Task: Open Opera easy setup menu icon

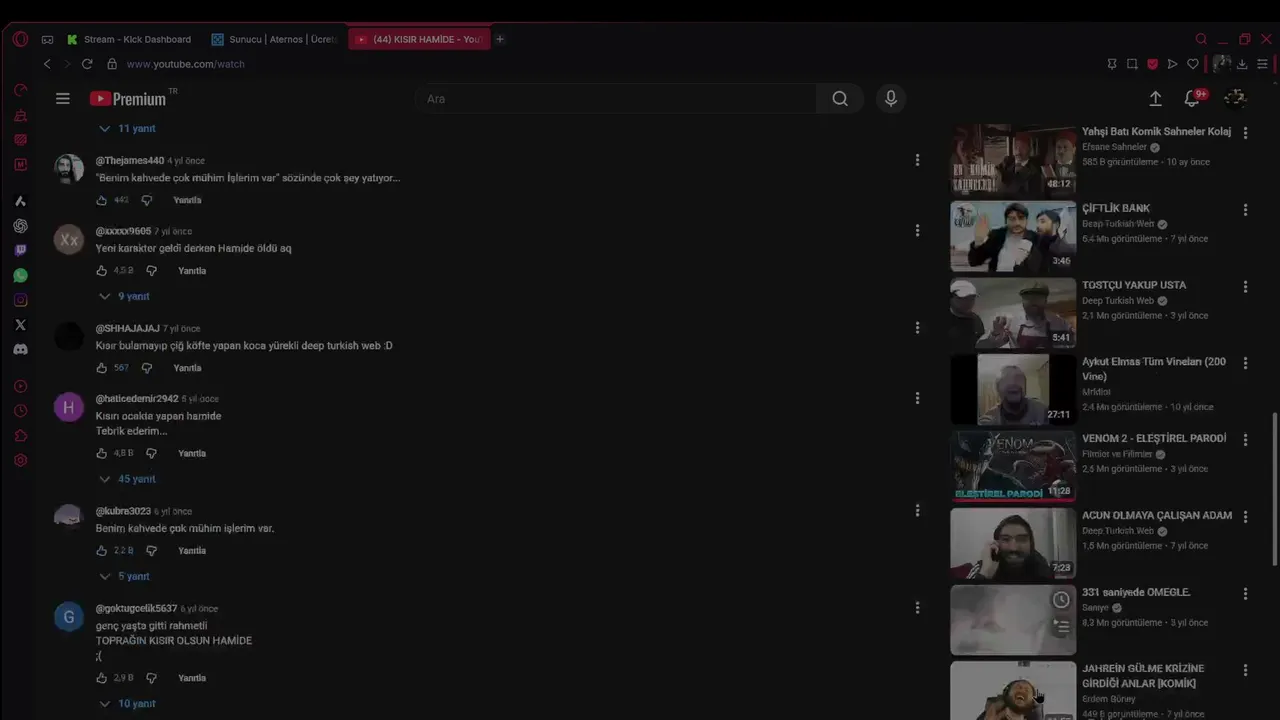Action: coord(1262,64)
